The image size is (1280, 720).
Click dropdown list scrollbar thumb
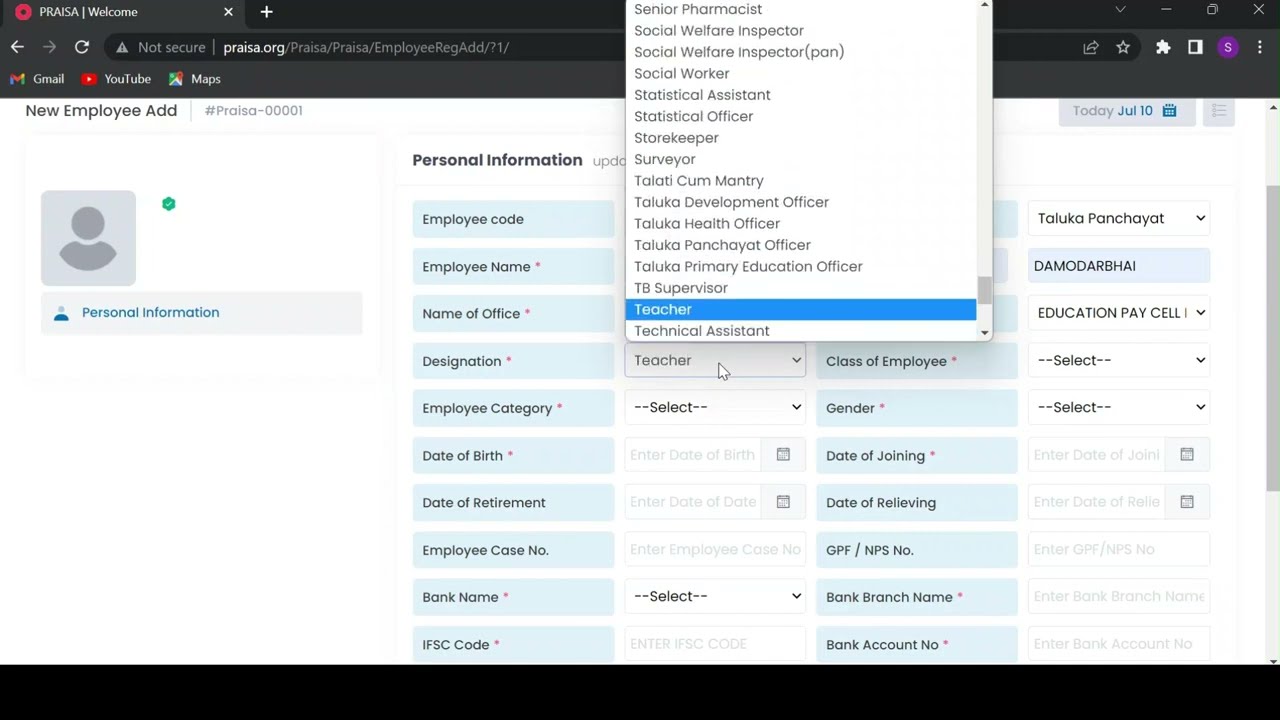(x=985, y=290)
